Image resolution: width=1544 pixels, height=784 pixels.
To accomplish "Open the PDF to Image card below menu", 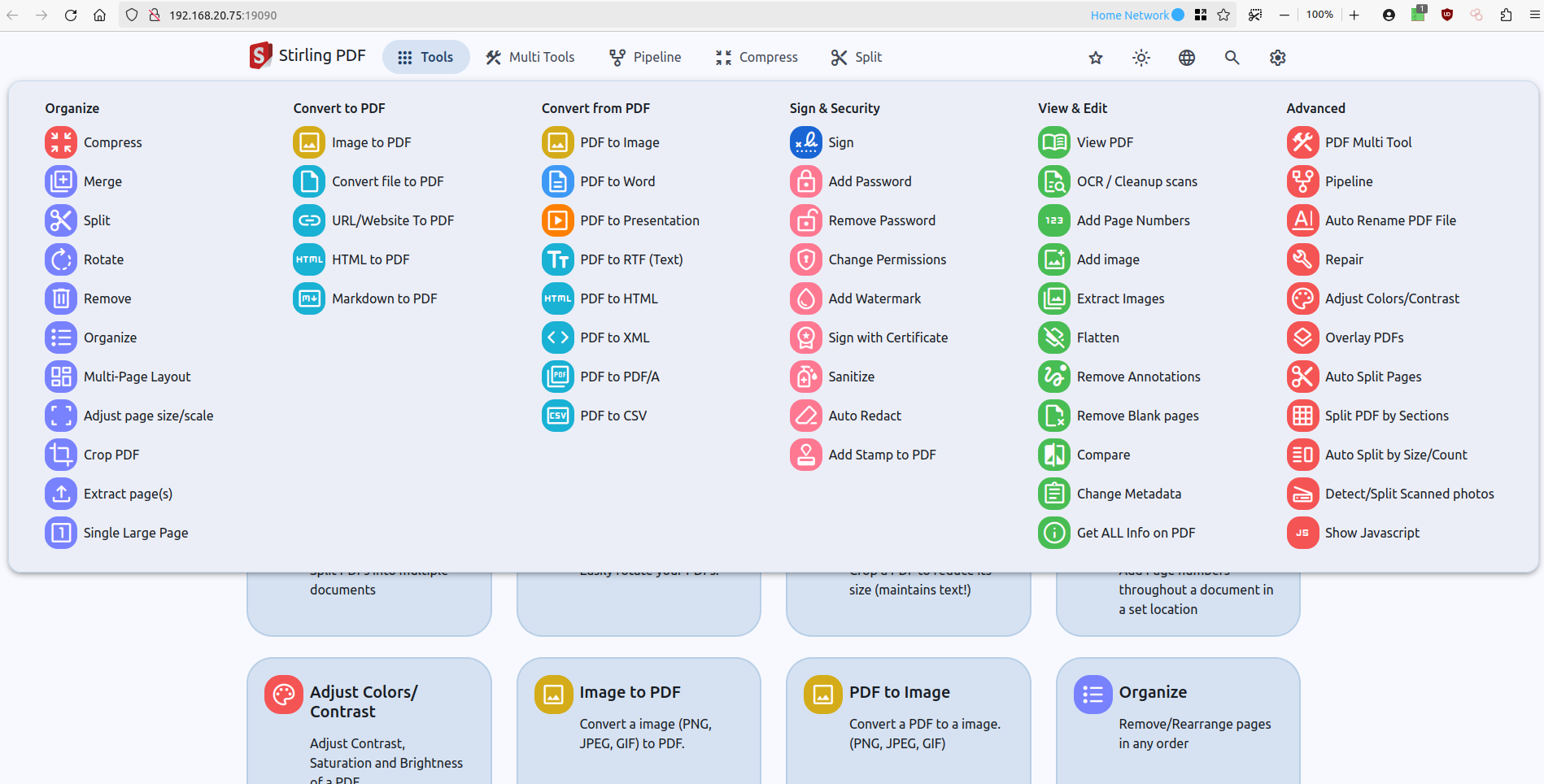I will coord(908,721).
